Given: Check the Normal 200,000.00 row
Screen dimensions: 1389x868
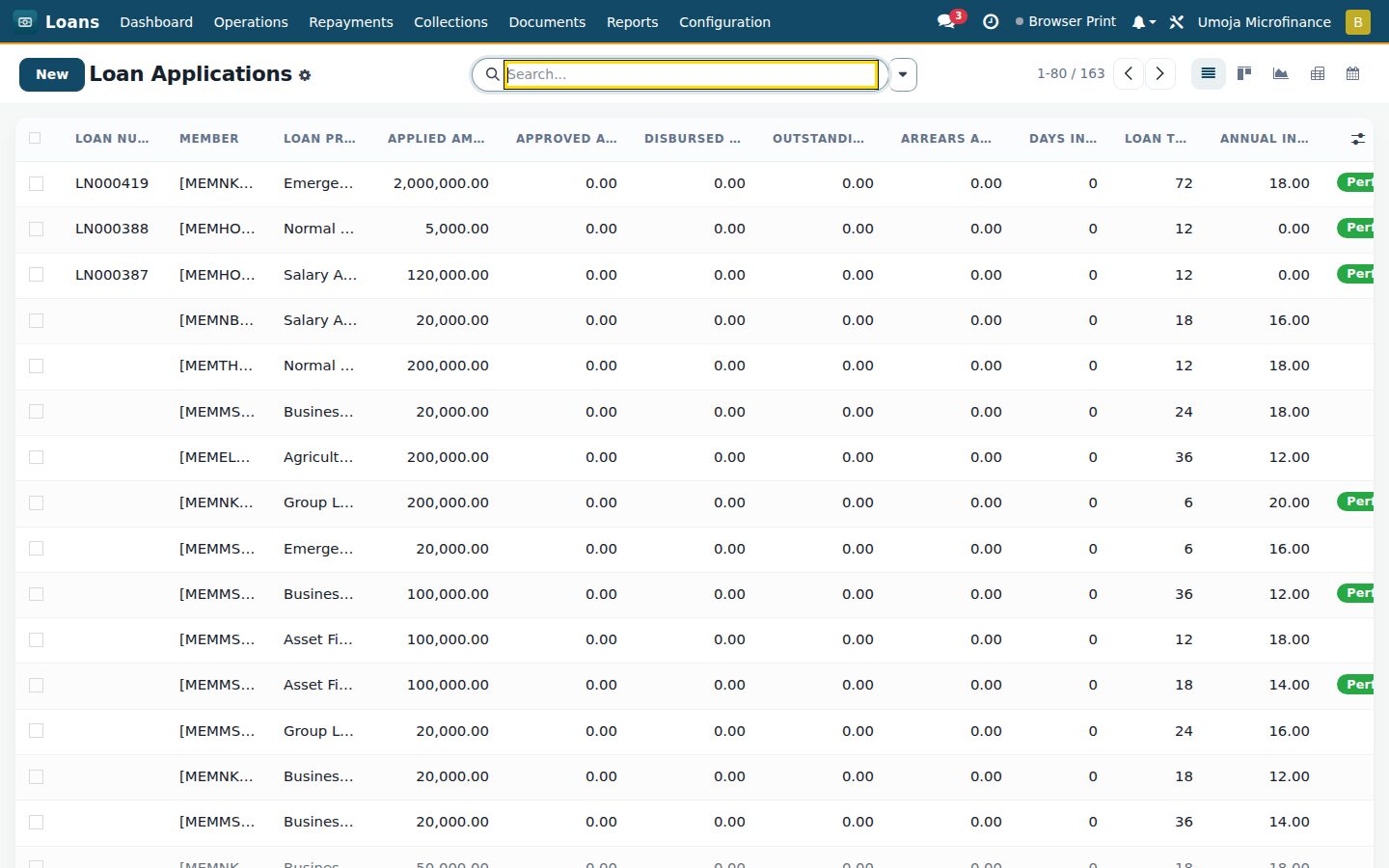Looking at the screenshot, I should click(36, 366).
